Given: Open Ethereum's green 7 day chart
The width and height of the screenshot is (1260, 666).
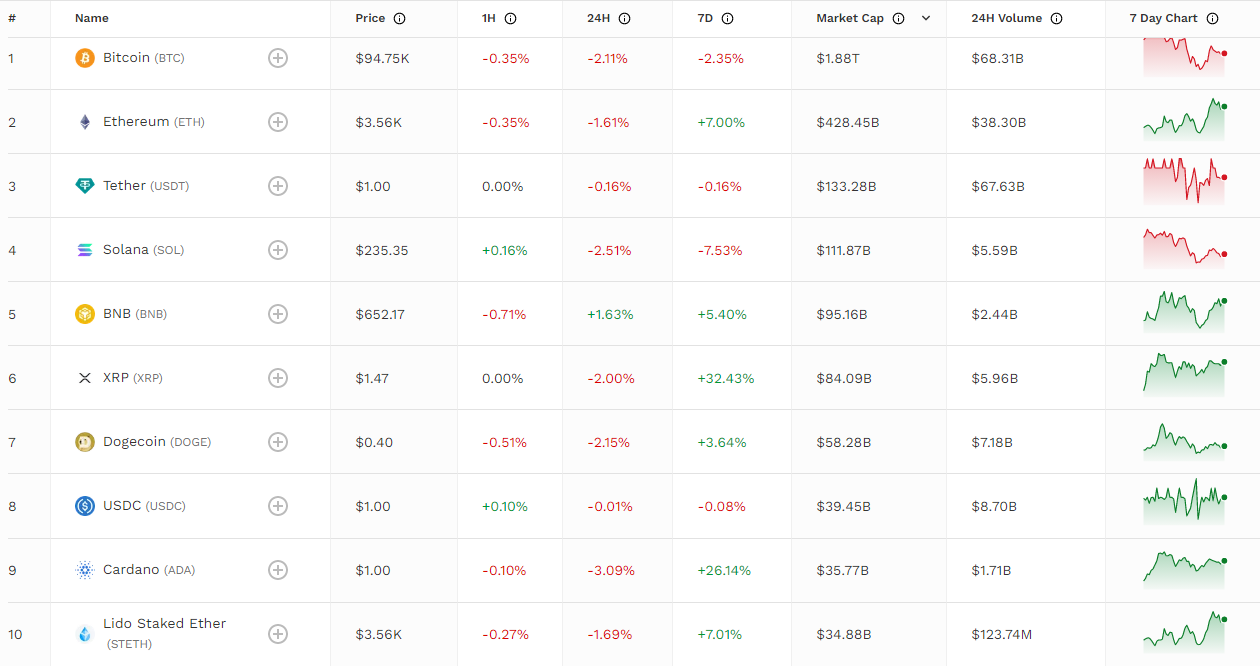Looking at the screenshot, I should pyautogui.click(x=1185, y=120).
